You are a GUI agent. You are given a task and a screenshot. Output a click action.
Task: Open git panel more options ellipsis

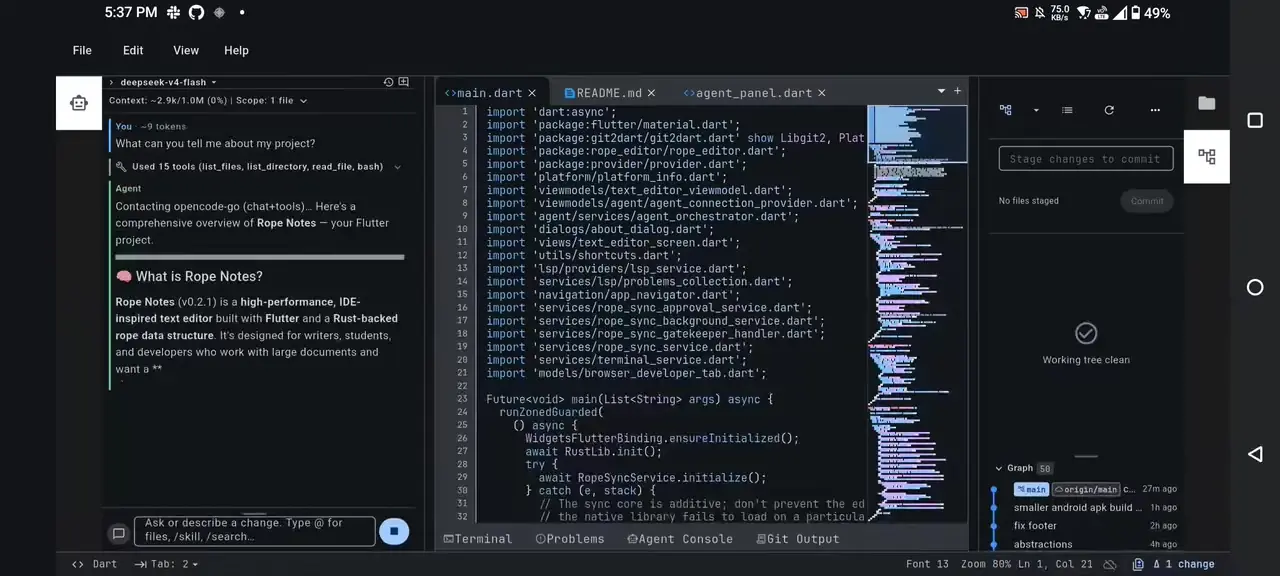[1155, 110]
